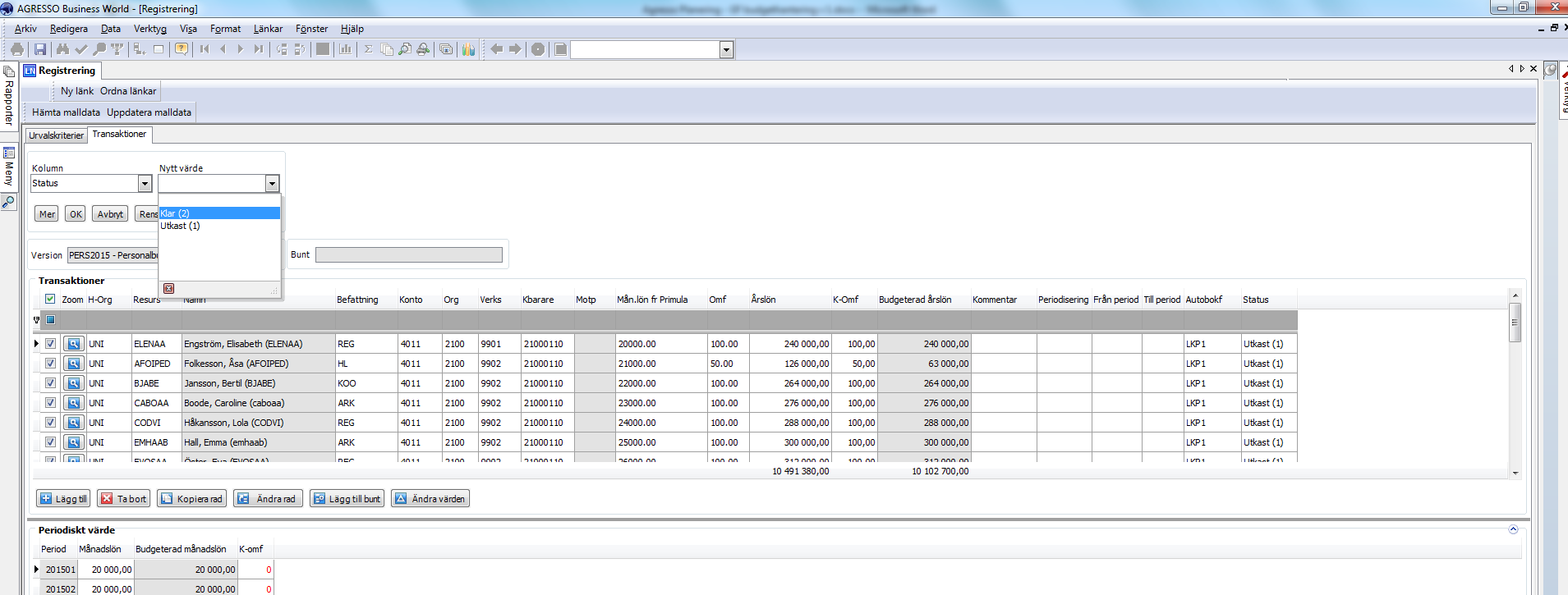Screen dimensions: 1568x595
Task: Toggle the select-all checkbox in header
Action: click(x=50, y=299)
